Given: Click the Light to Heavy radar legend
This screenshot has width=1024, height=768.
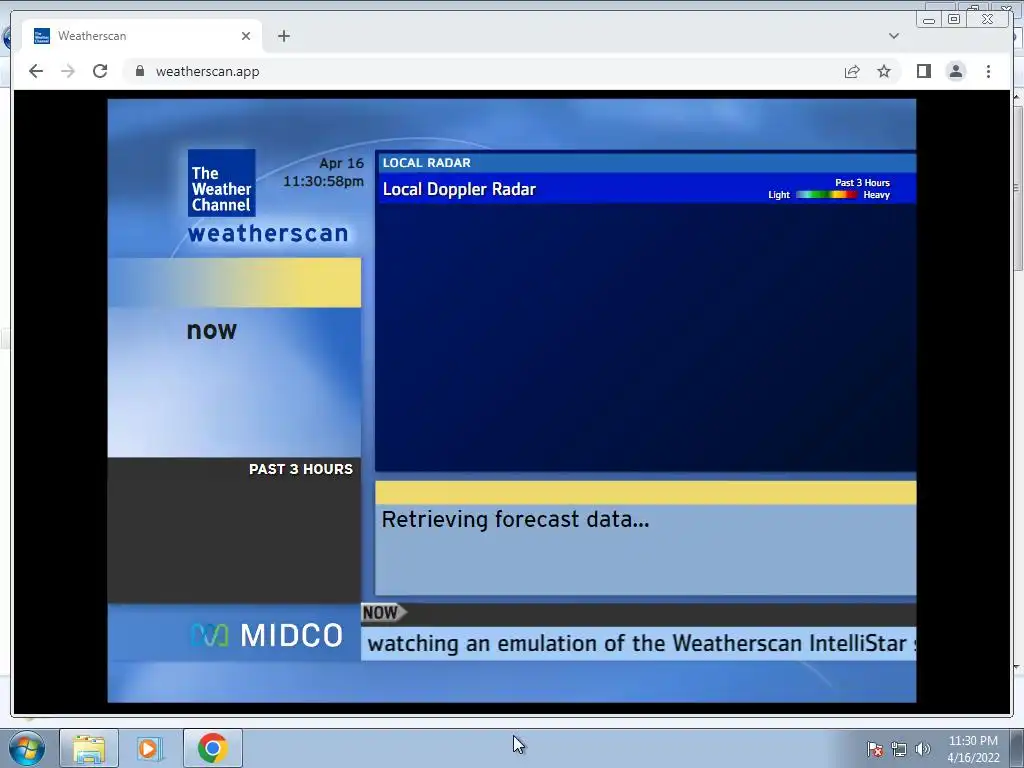Looking at the screenshot, I should (829, 195).
